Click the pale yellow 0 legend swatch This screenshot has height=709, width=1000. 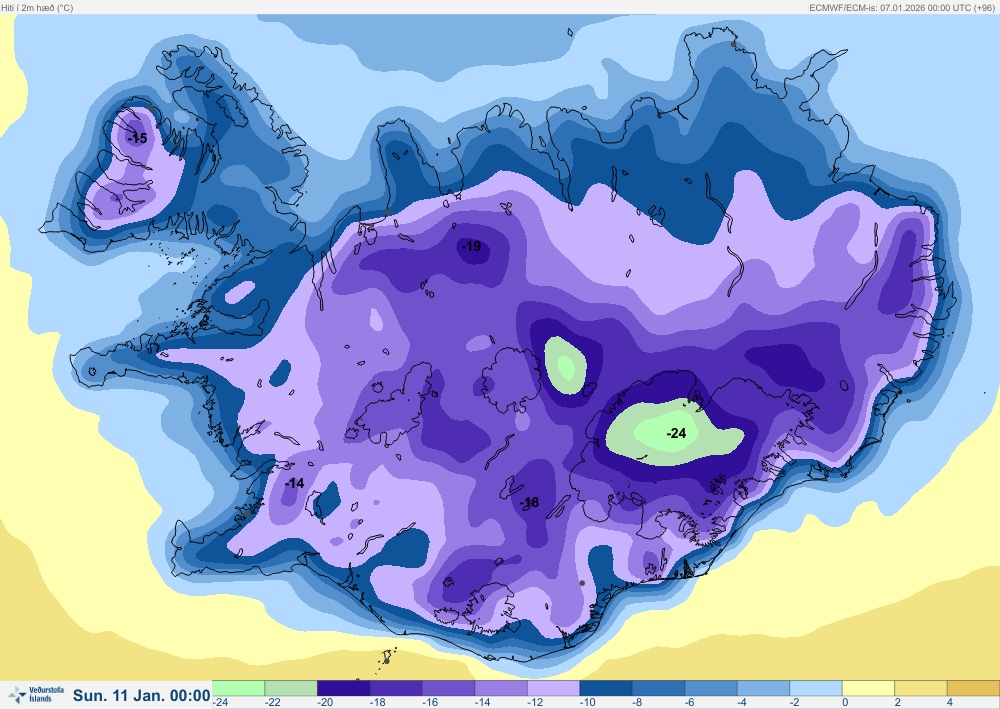pyautogui.click(x=869, y=688)
